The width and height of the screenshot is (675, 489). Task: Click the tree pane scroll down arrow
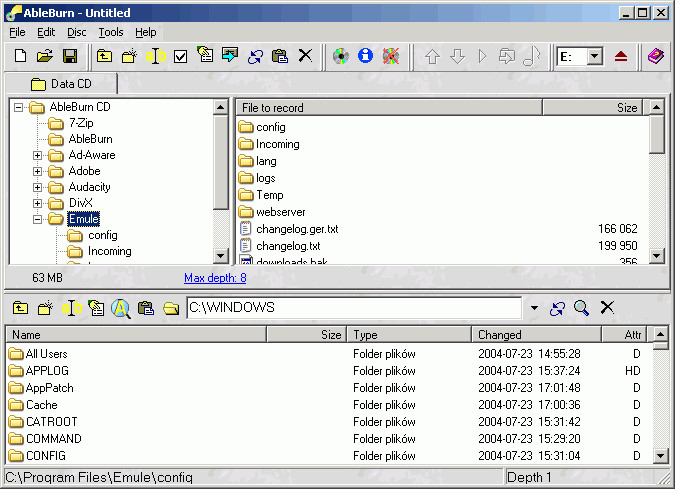(x=220, y=256)
